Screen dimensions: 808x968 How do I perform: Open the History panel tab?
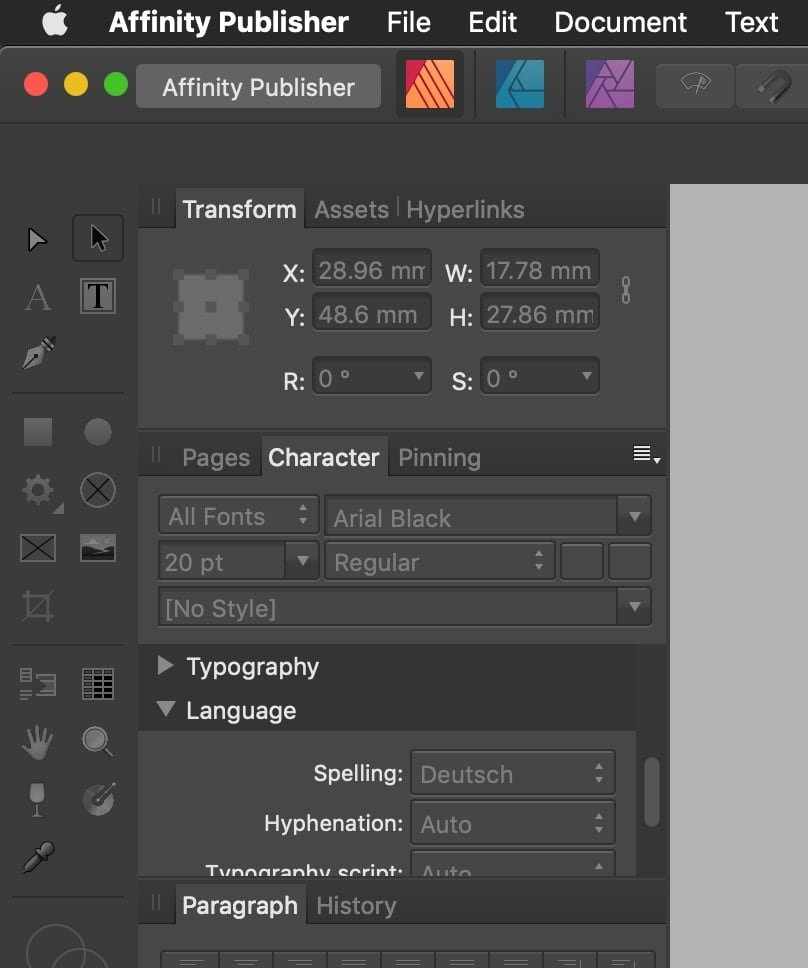click(x=356, y=906)
